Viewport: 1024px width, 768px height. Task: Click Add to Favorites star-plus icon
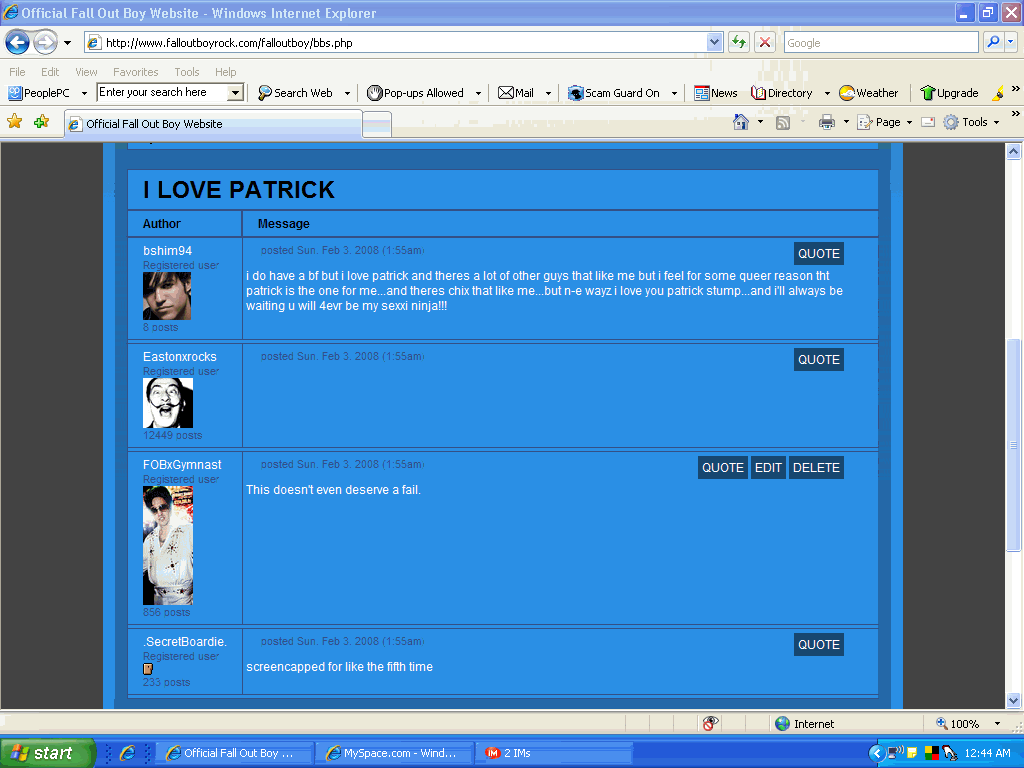(x=41, y=121)
